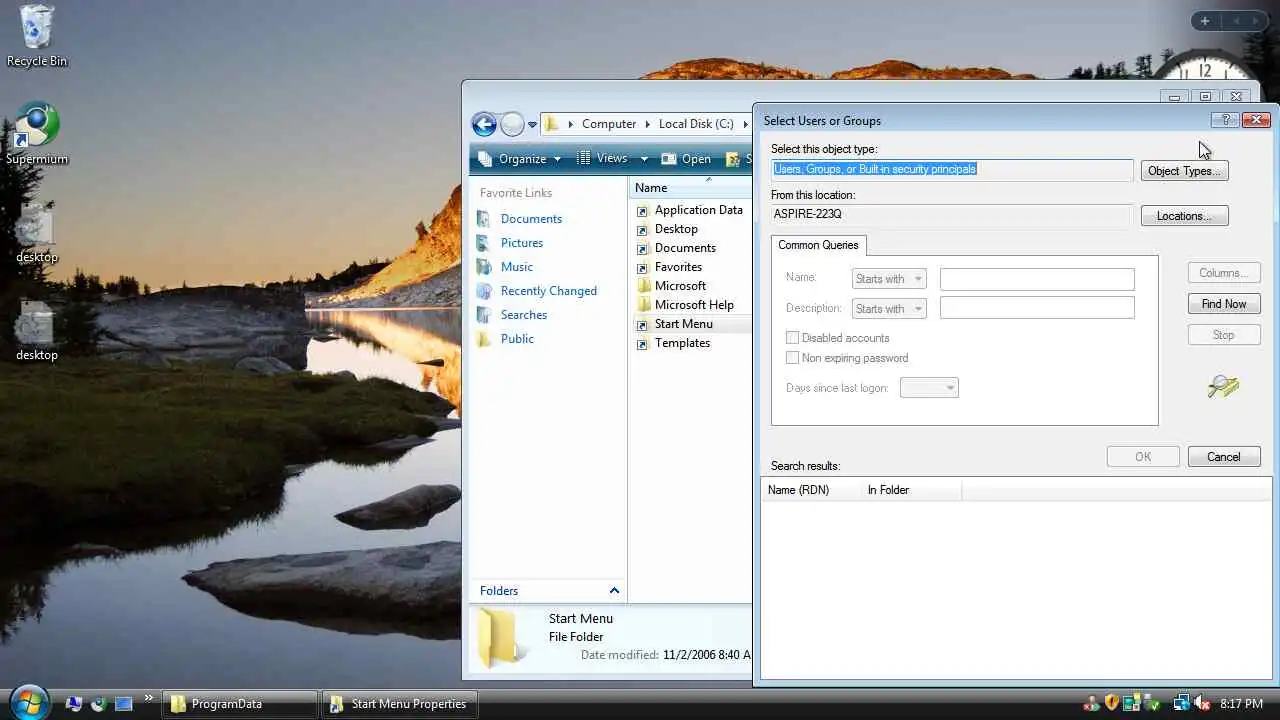Click the security shield tray icon
The image size is (1280, 720).
(1111, 704)
